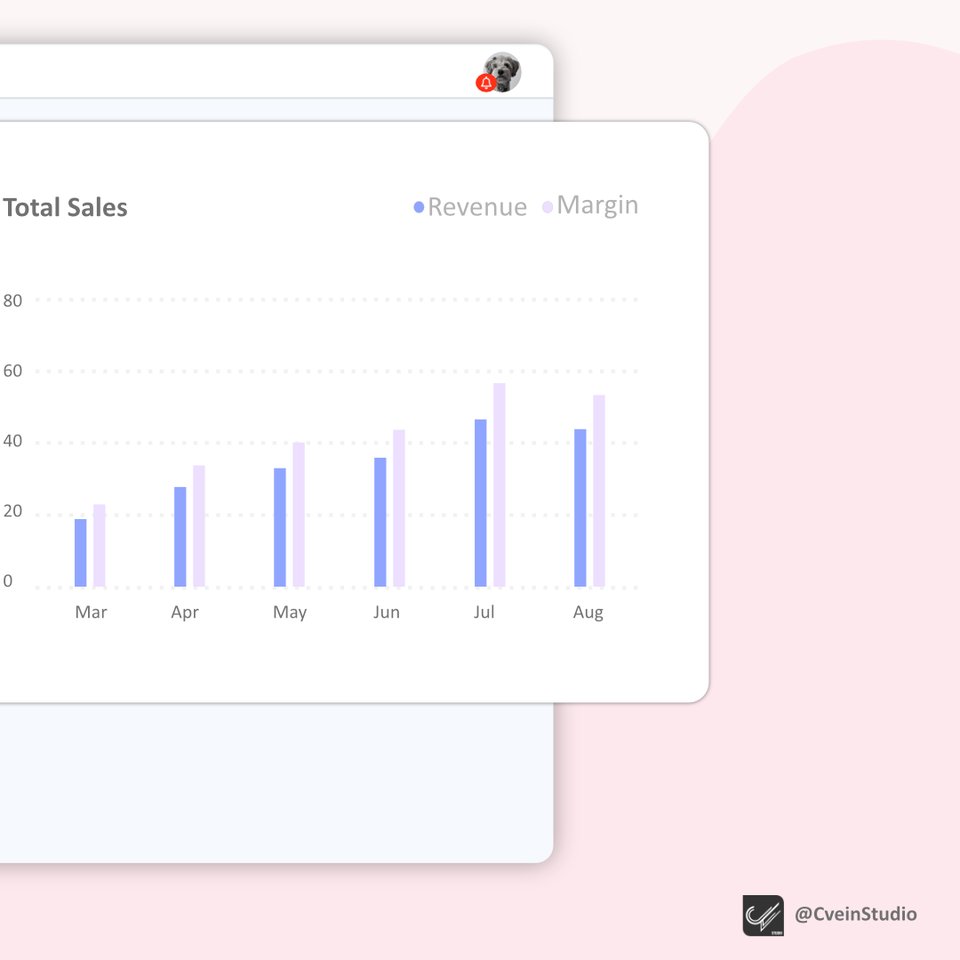Click the Apr axis label
The height and width of the screenshot is (960, 960).
click(x=185, y=611)
